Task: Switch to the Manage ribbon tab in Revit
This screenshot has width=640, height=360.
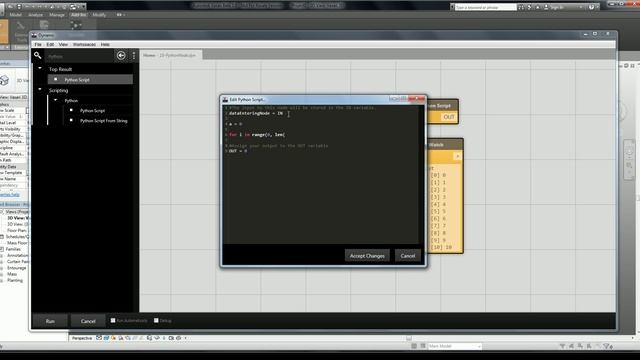Action: tap(57, 15)
